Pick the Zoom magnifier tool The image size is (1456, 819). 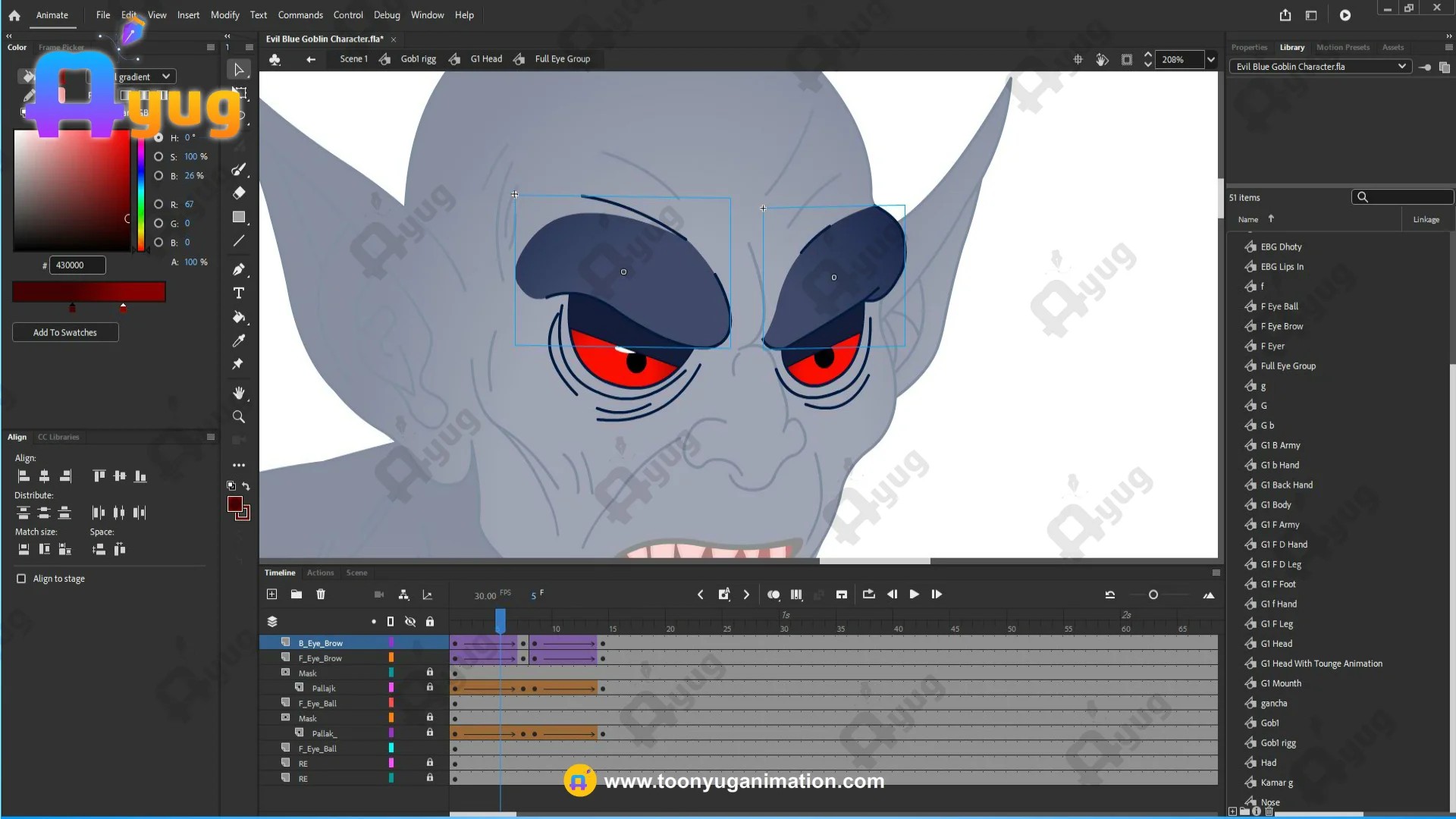[238, 416]
